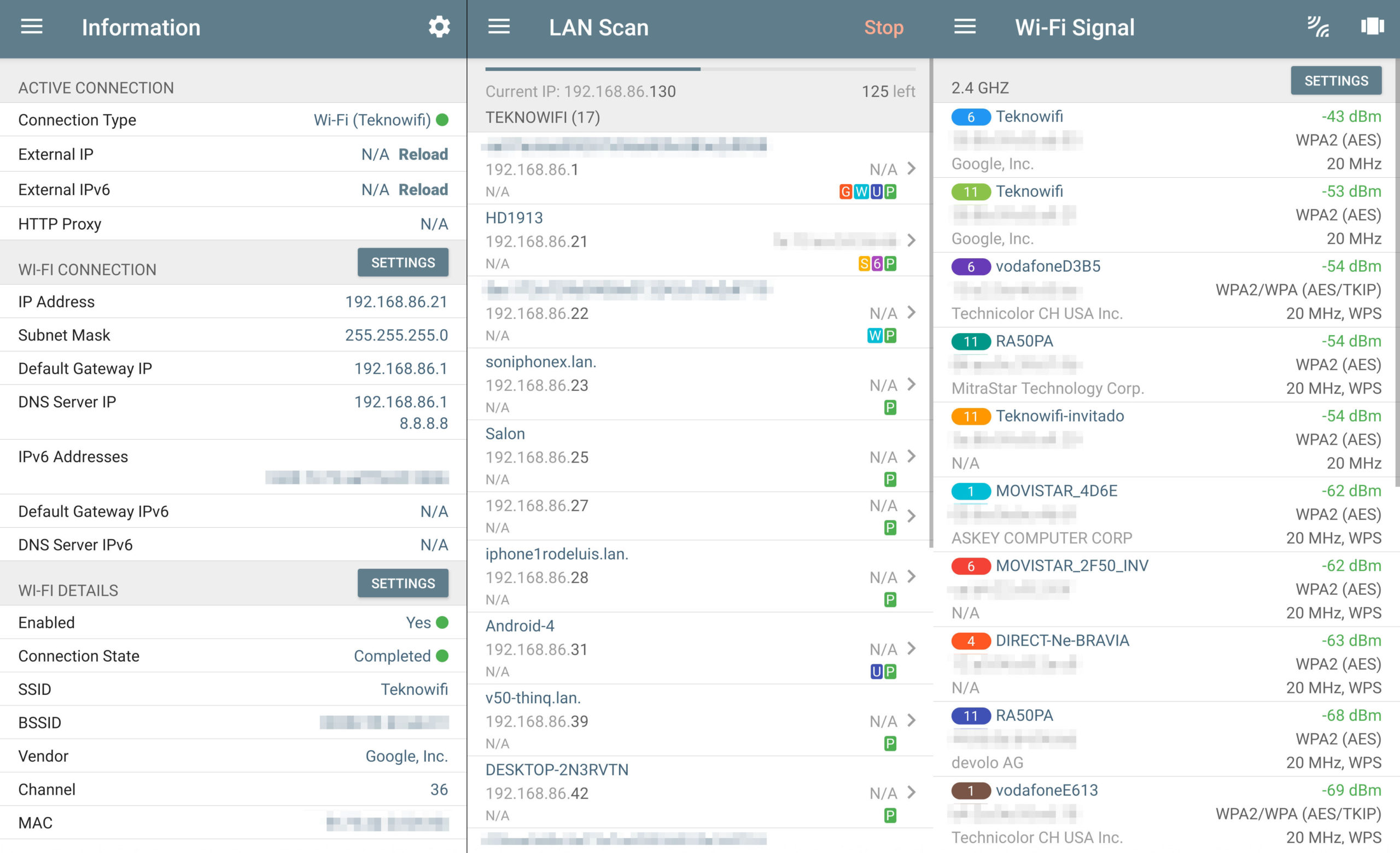Reload the External IPv6 value

423,189
